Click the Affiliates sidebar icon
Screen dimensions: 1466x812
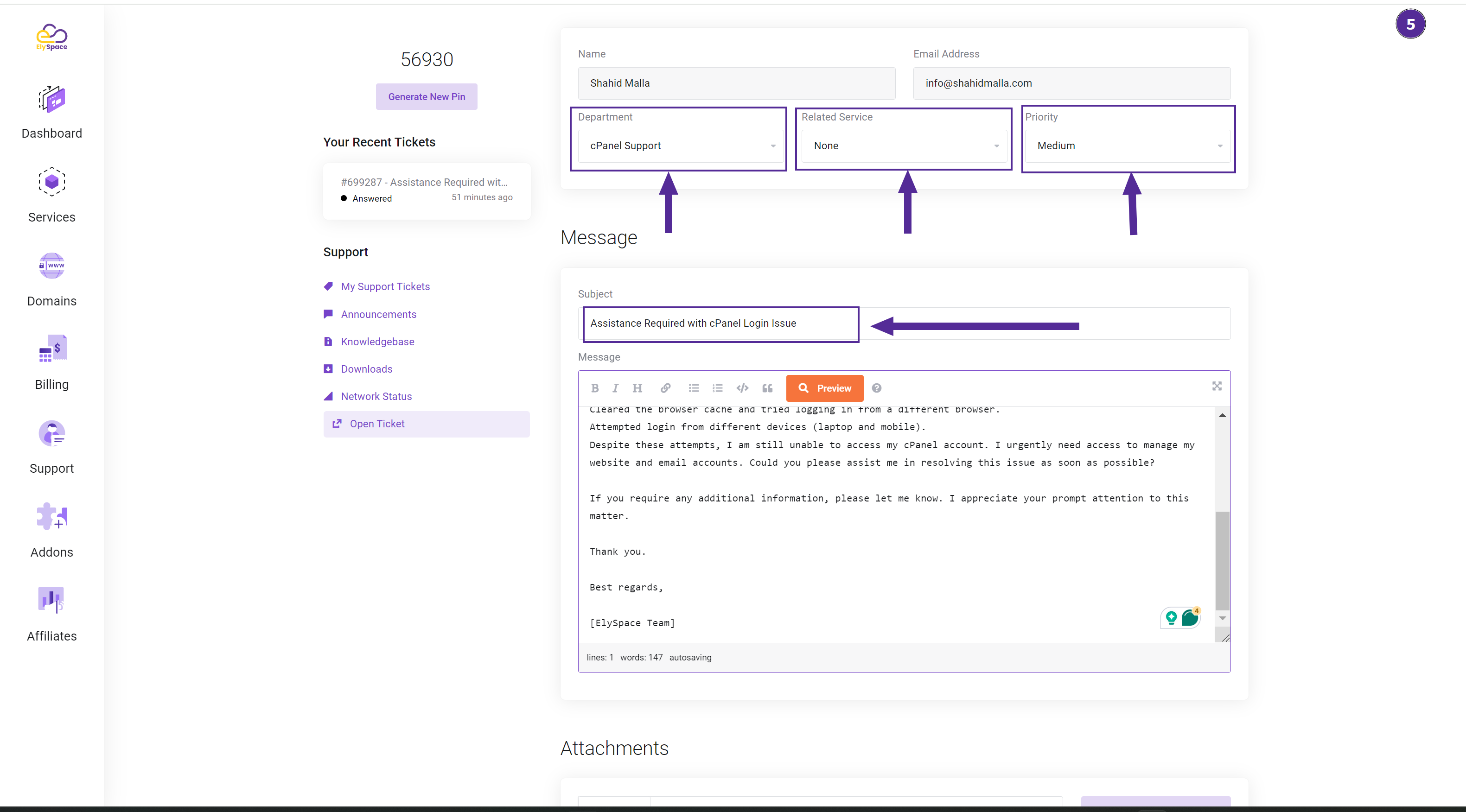click(x=52, y=600)
